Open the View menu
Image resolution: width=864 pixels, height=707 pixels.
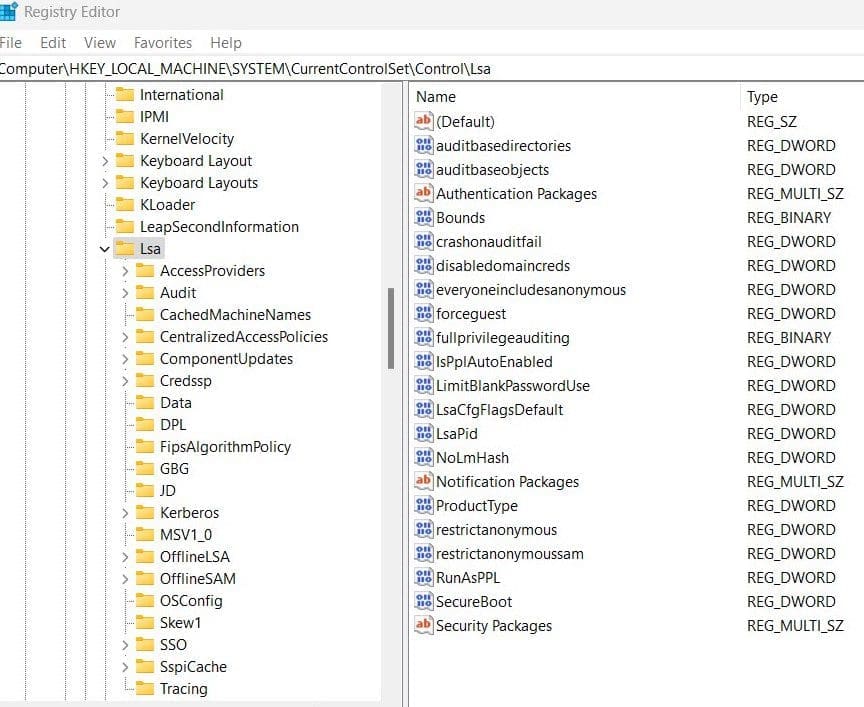(99, 43)
